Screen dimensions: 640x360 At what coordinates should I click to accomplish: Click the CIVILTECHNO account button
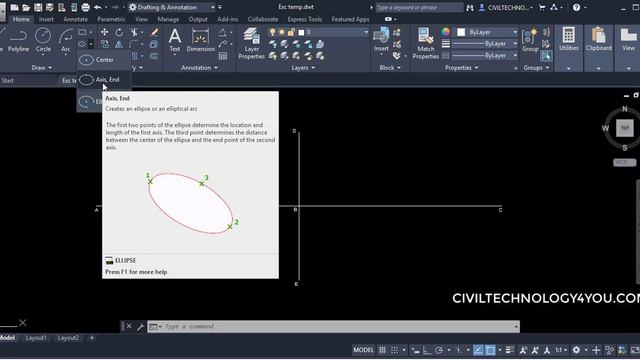(505, 7)
